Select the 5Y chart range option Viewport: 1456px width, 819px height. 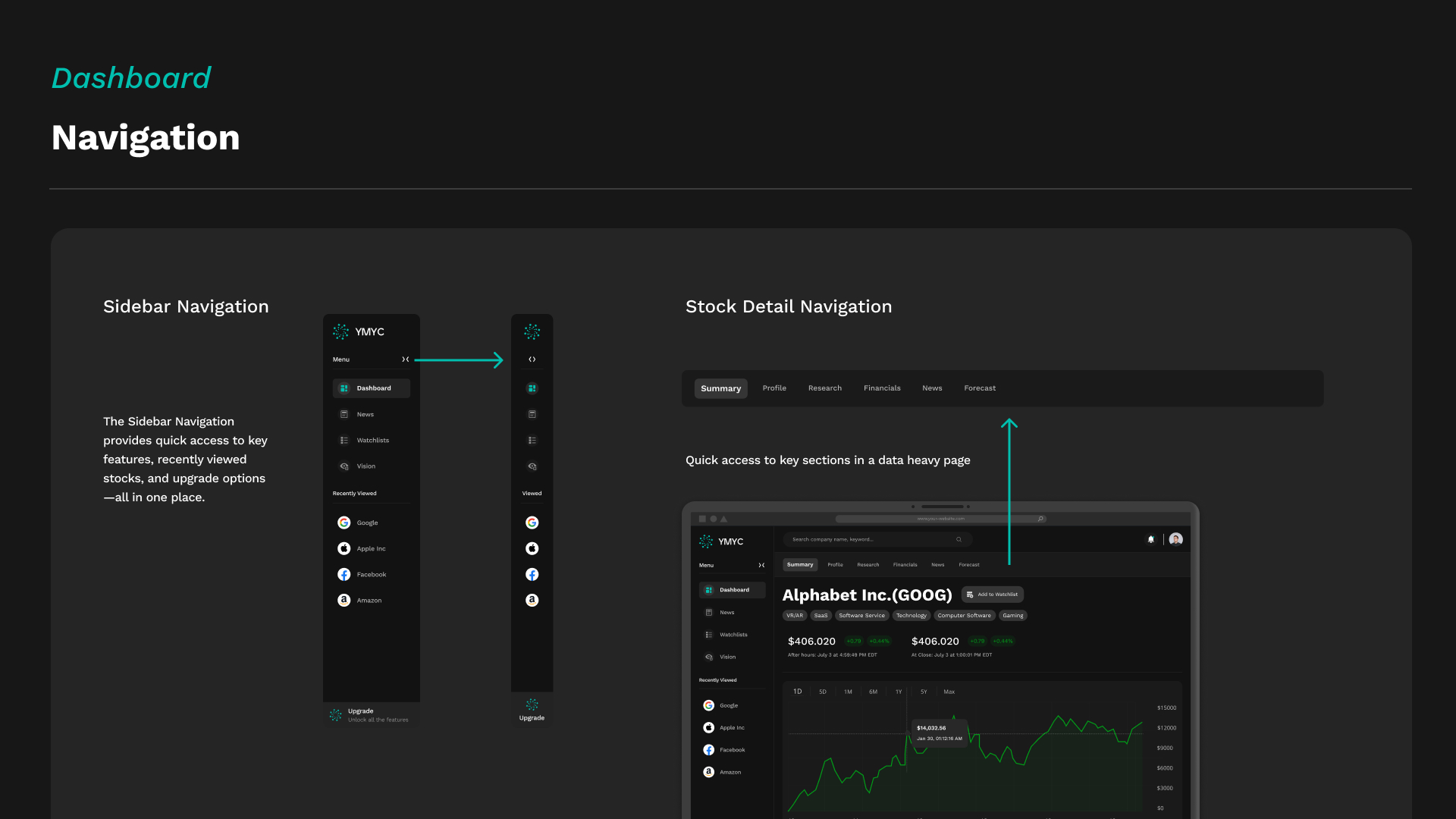[924, 692]
